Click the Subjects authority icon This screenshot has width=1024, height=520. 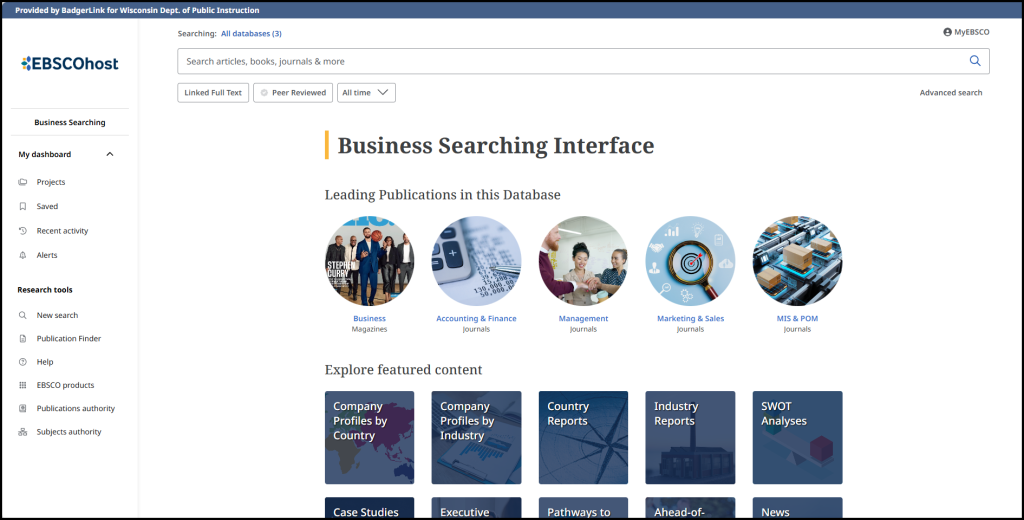point(23,432)
